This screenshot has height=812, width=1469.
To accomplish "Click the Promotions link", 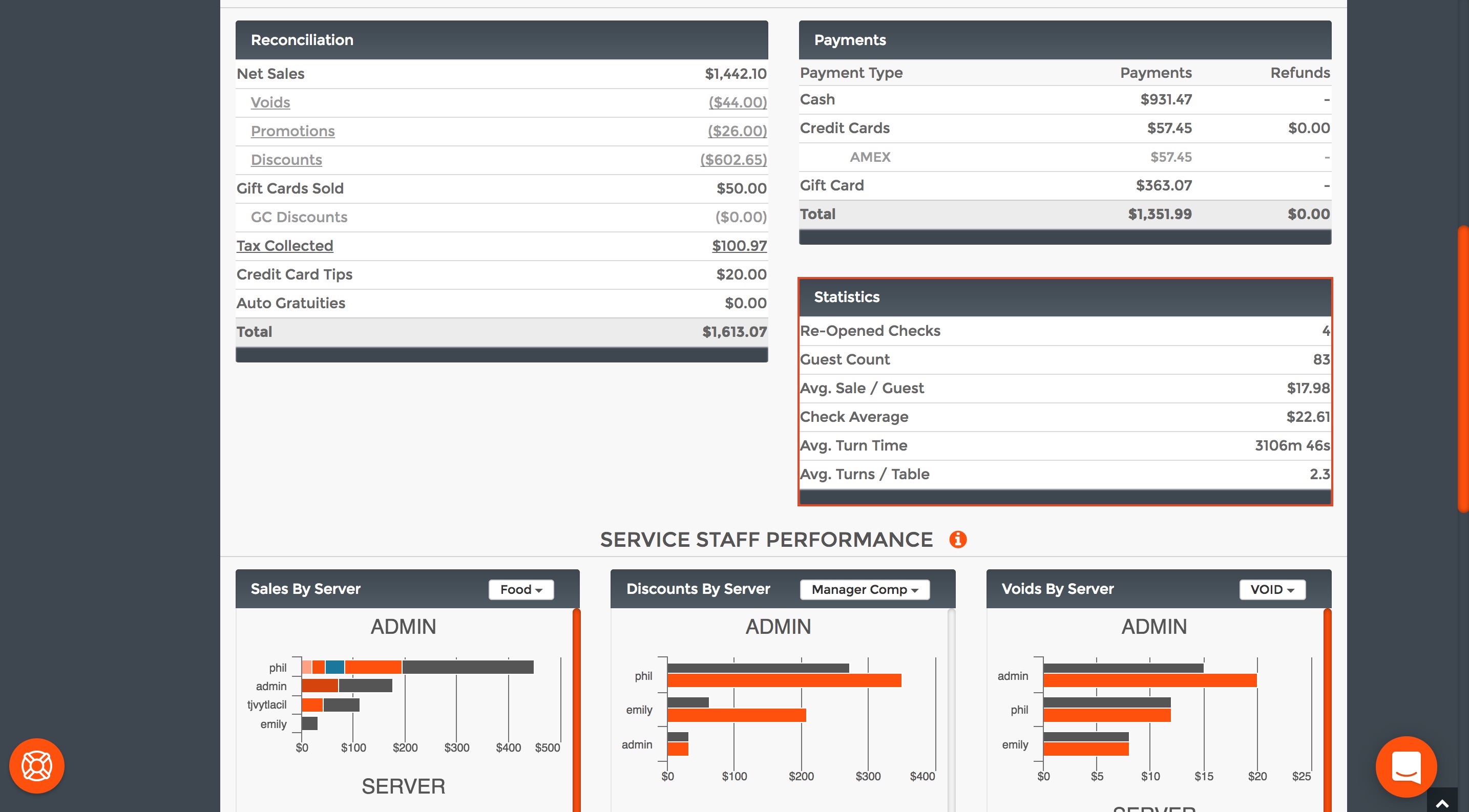I will 292,131.
